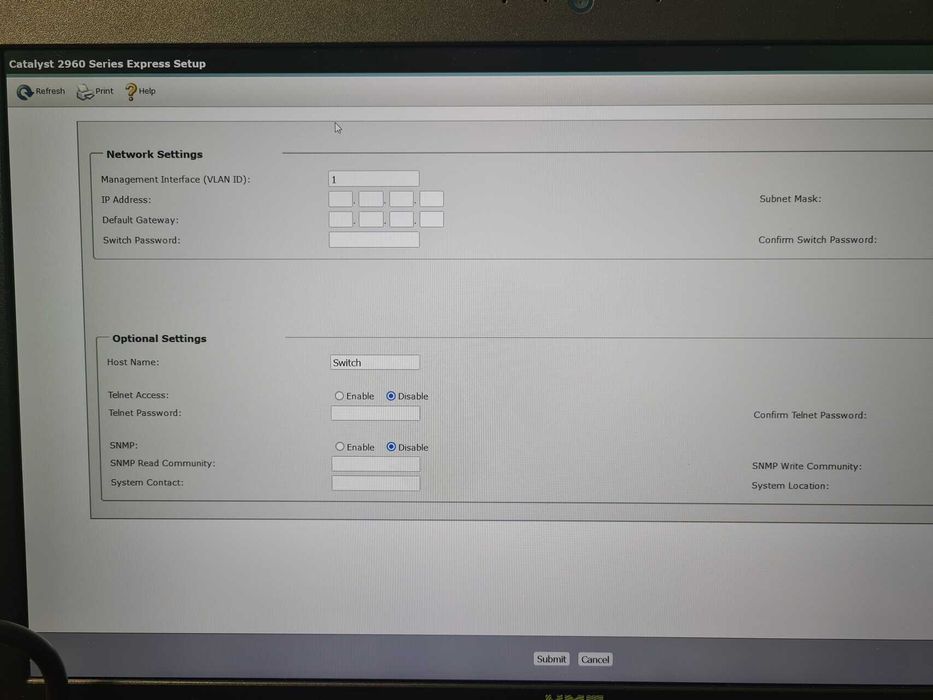Screen dimensions: 933x700
Task: Click the Management Interface VLAN ID field
Action: click(374, 179)
